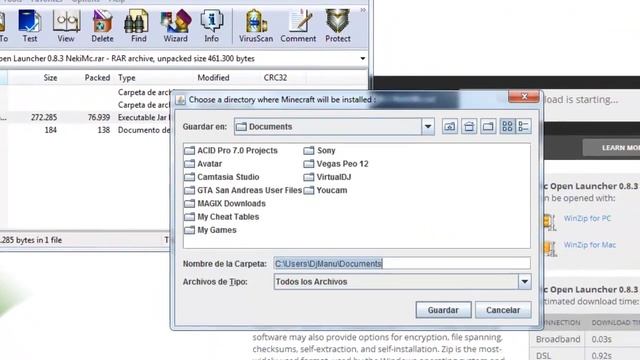Select the MAGIX Downloads folder

[225, 203]
